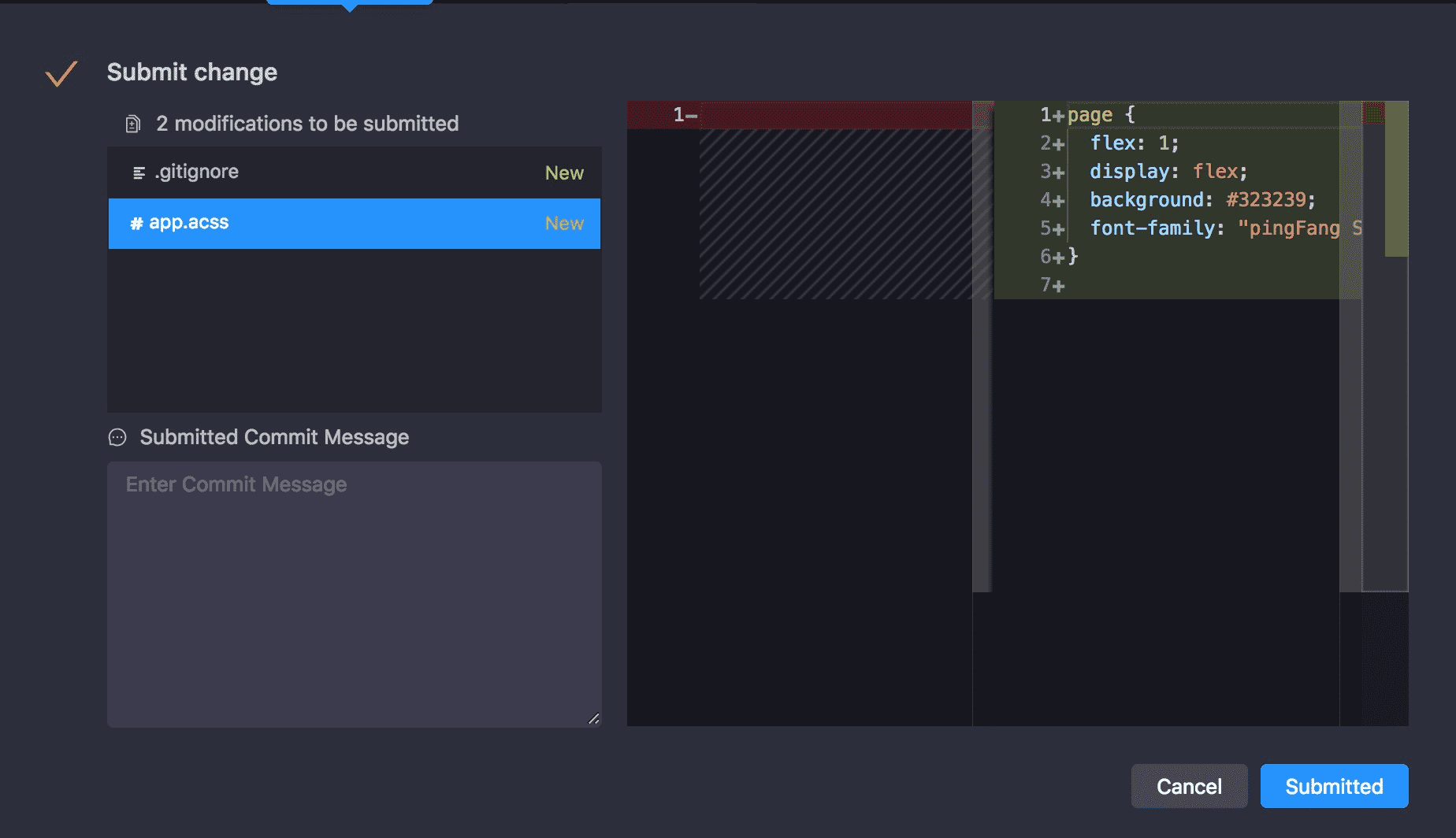Click the speech bubble commit message icon
The width and height of the screenshot is (1456, 838).
(x=117, y=438)
